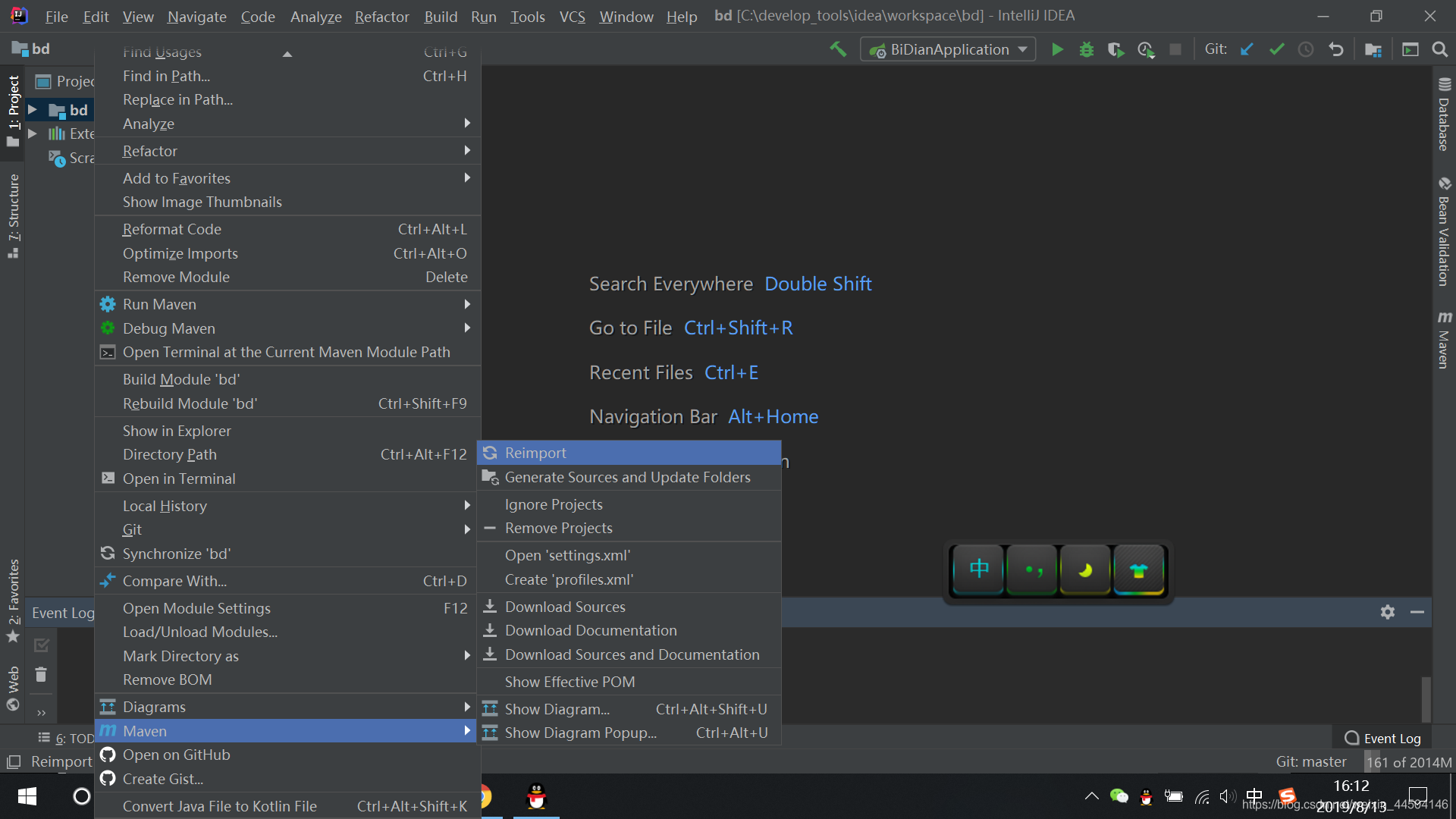Viewport: 1456px width, 819px height.
Task: Click Ignore Projects menu entry
Action: pyautogui.click(x=629, y=504)
